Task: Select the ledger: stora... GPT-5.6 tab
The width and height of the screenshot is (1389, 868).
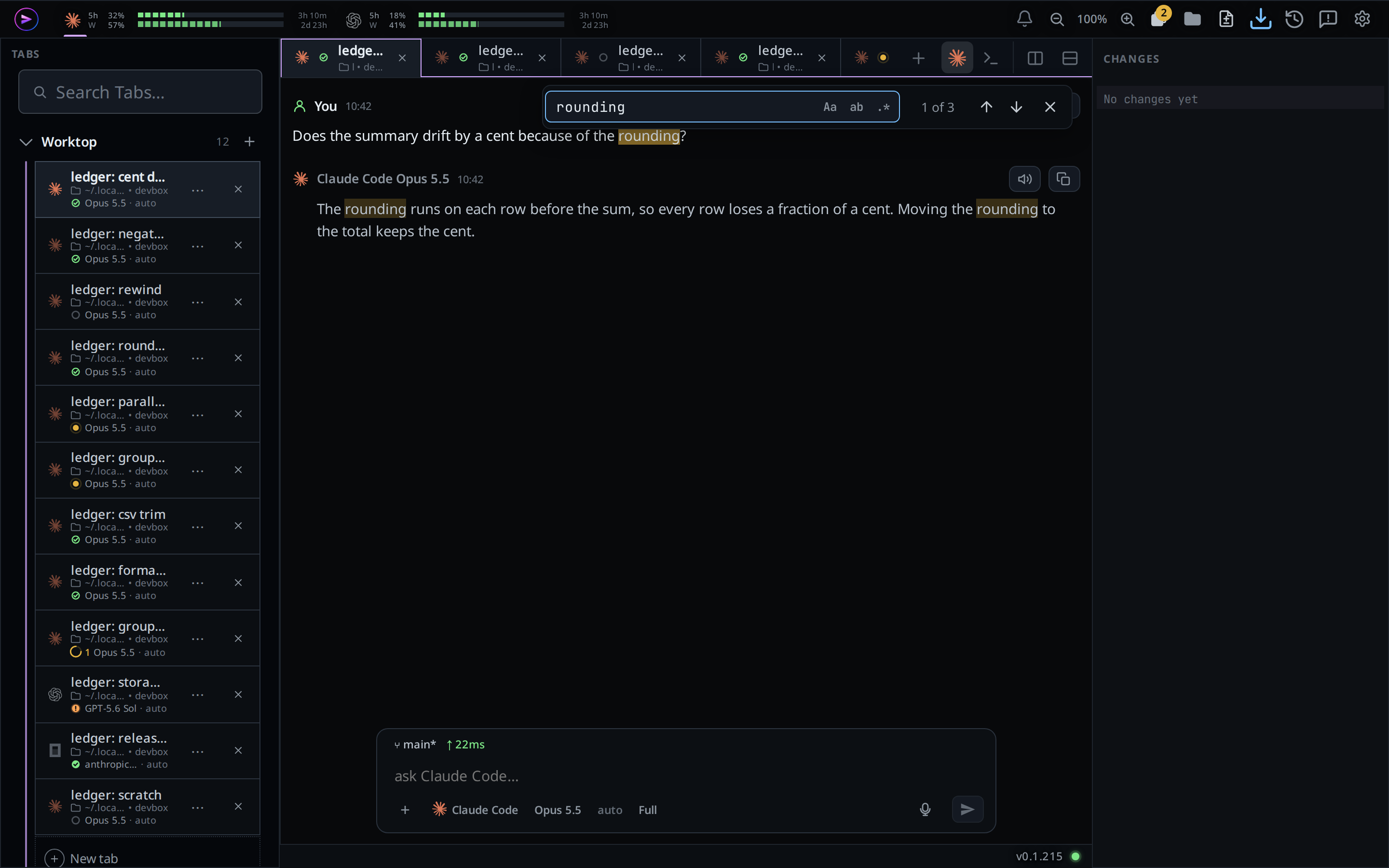Action: pyautogui.click(x=148, y=694)
